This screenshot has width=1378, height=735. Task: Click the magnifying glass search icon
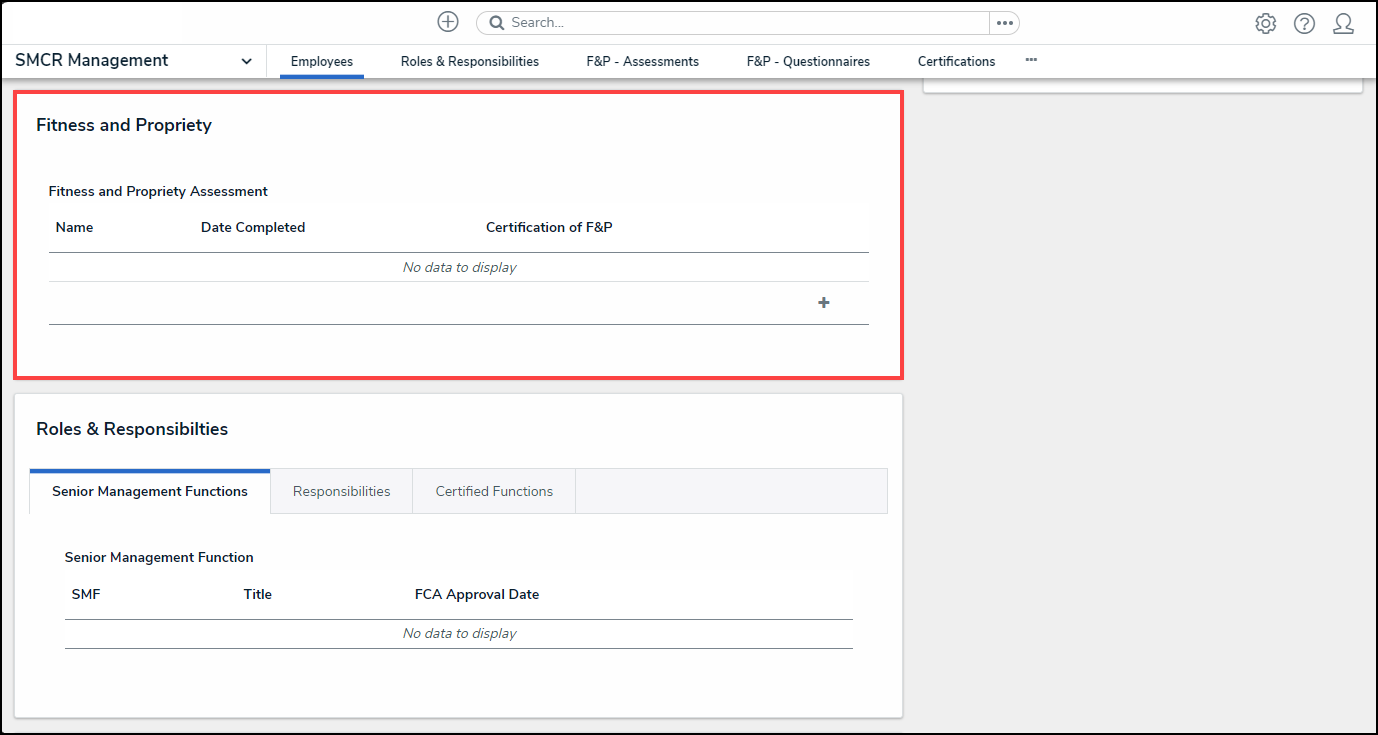(x=497, y=23)
